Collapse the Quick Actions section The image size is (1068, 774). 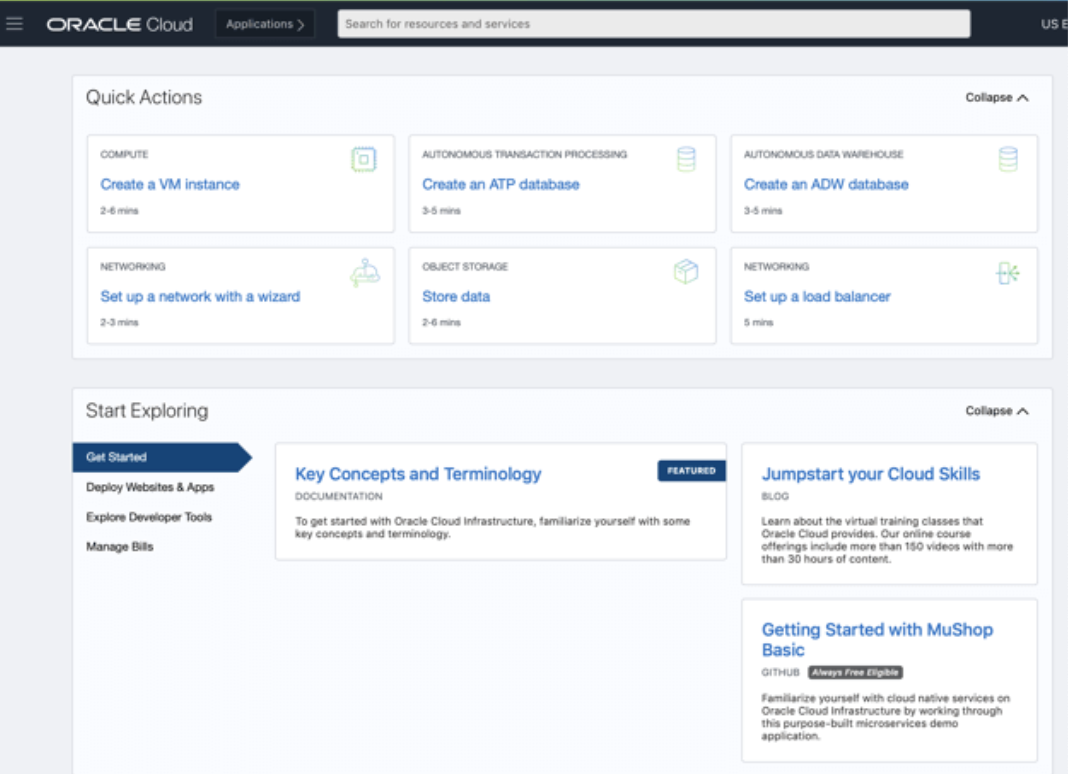click(x=996, y=97)
